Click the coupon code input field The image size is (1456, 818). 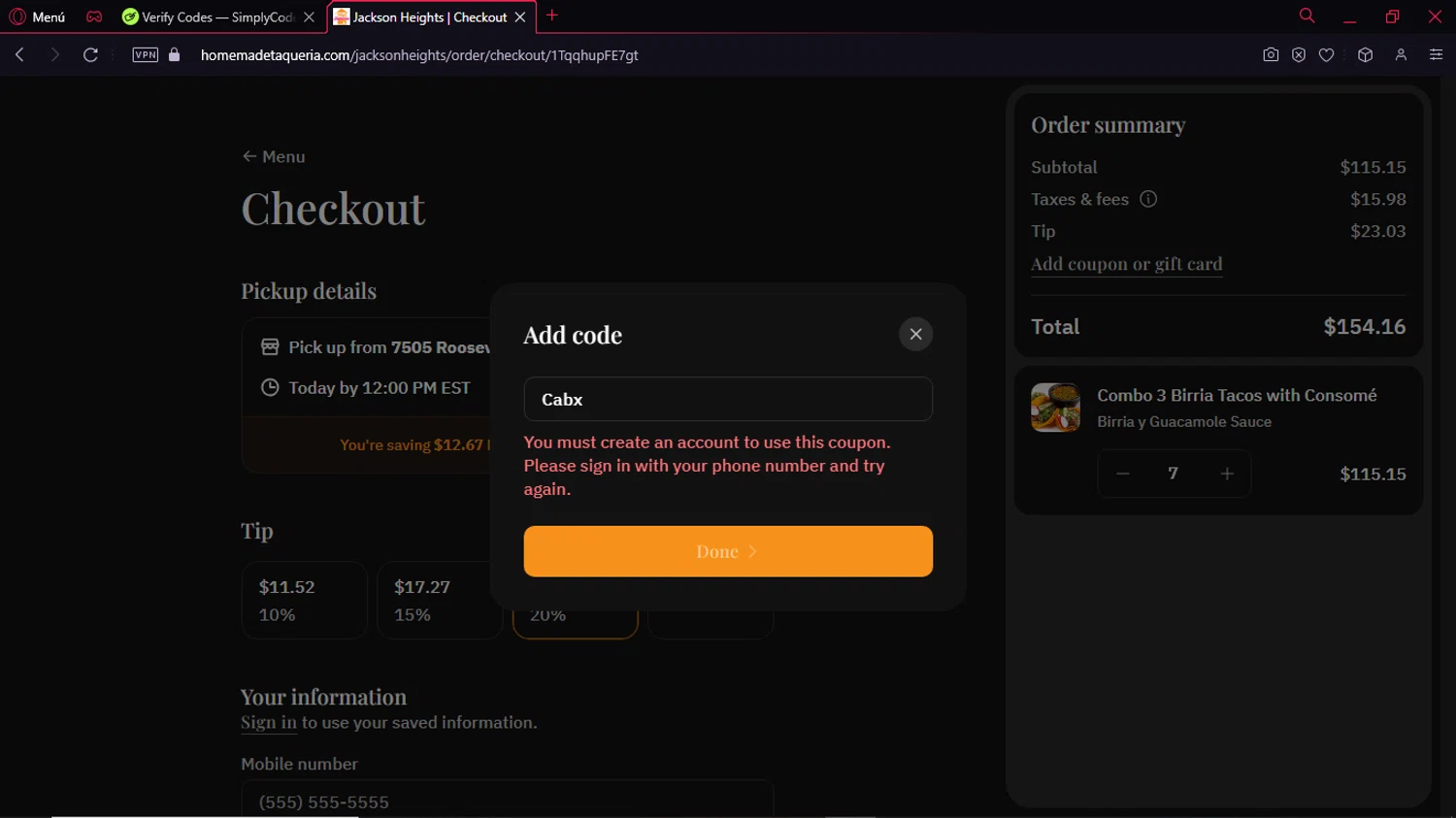click(x=728, y=399)
